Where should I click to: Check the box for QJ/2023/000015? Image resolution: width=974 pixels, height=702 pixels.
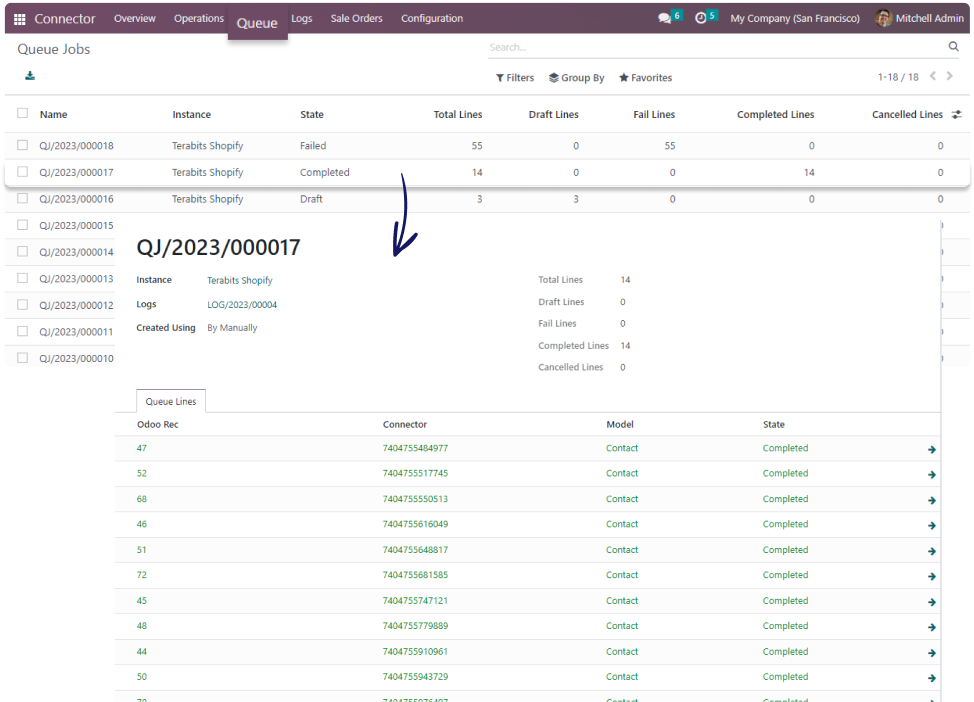click(23, 225)
